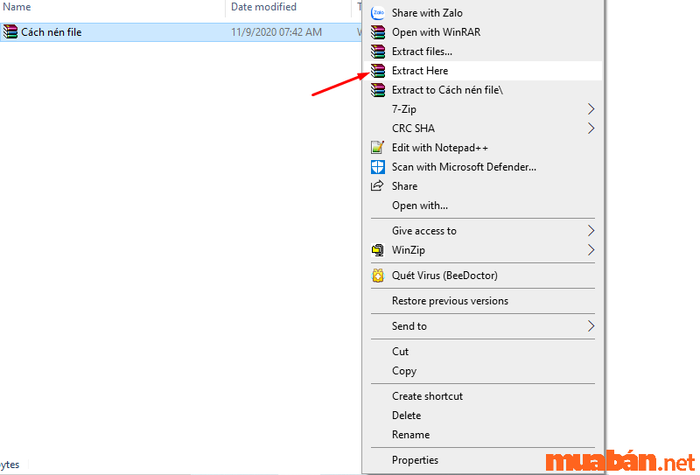Viewport: 700px width, 475px height.
Task: Click the Microsoft Defender shield icon
Action: click(378, 167)
